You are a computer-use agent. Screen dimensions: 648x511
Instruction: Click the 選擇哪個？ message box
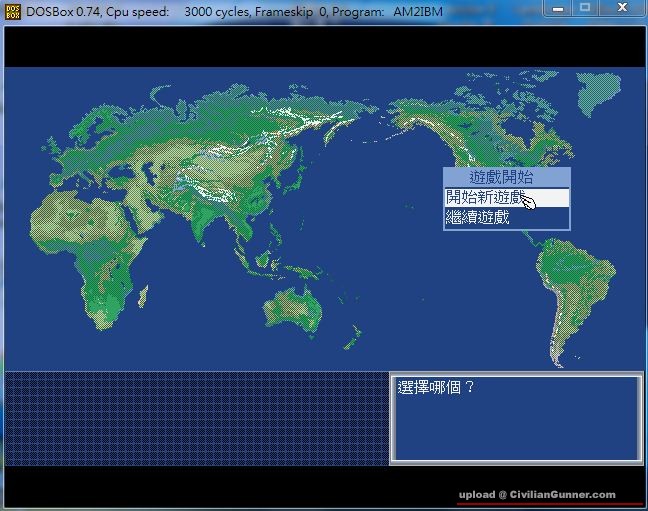click(x=515, y=420)
